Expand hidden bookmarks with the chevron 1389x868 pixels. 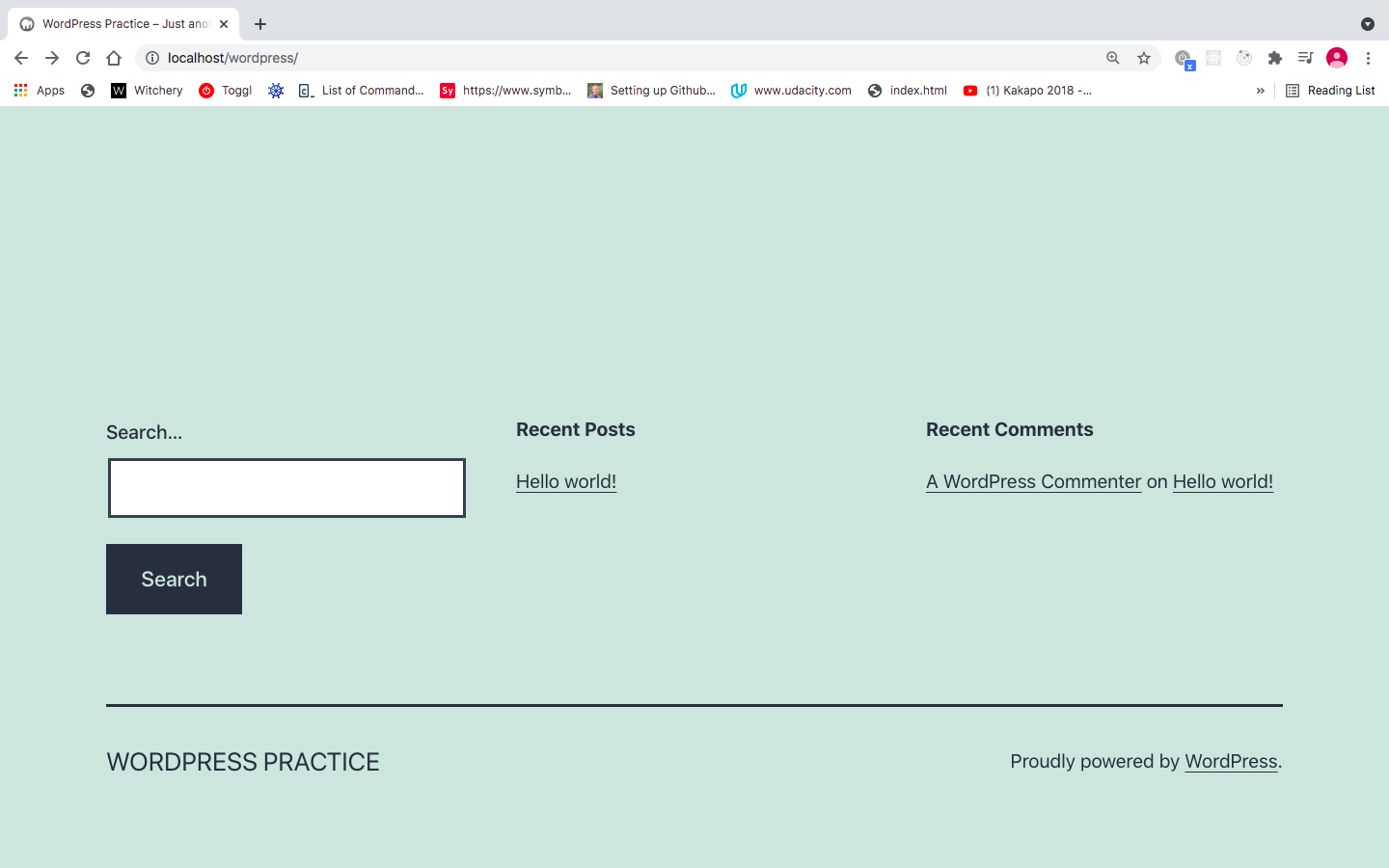1260,91
